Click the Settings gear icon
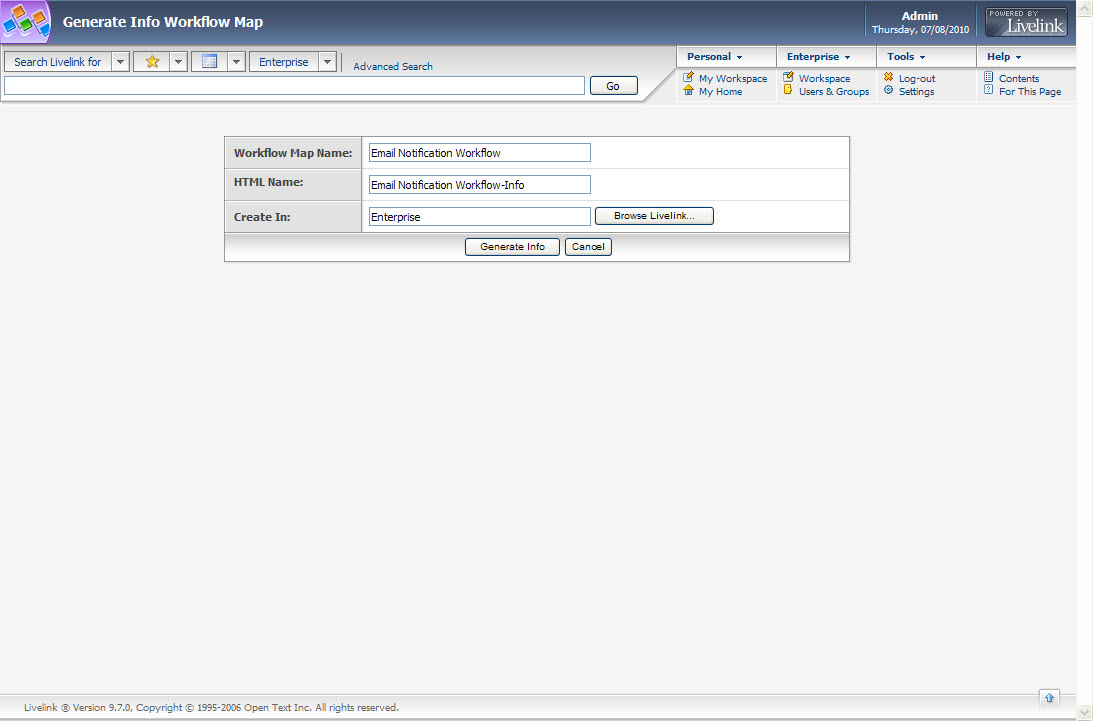The height and width of the screenshot is (721, 1093). pyautogui.click(x=888, y=91)
